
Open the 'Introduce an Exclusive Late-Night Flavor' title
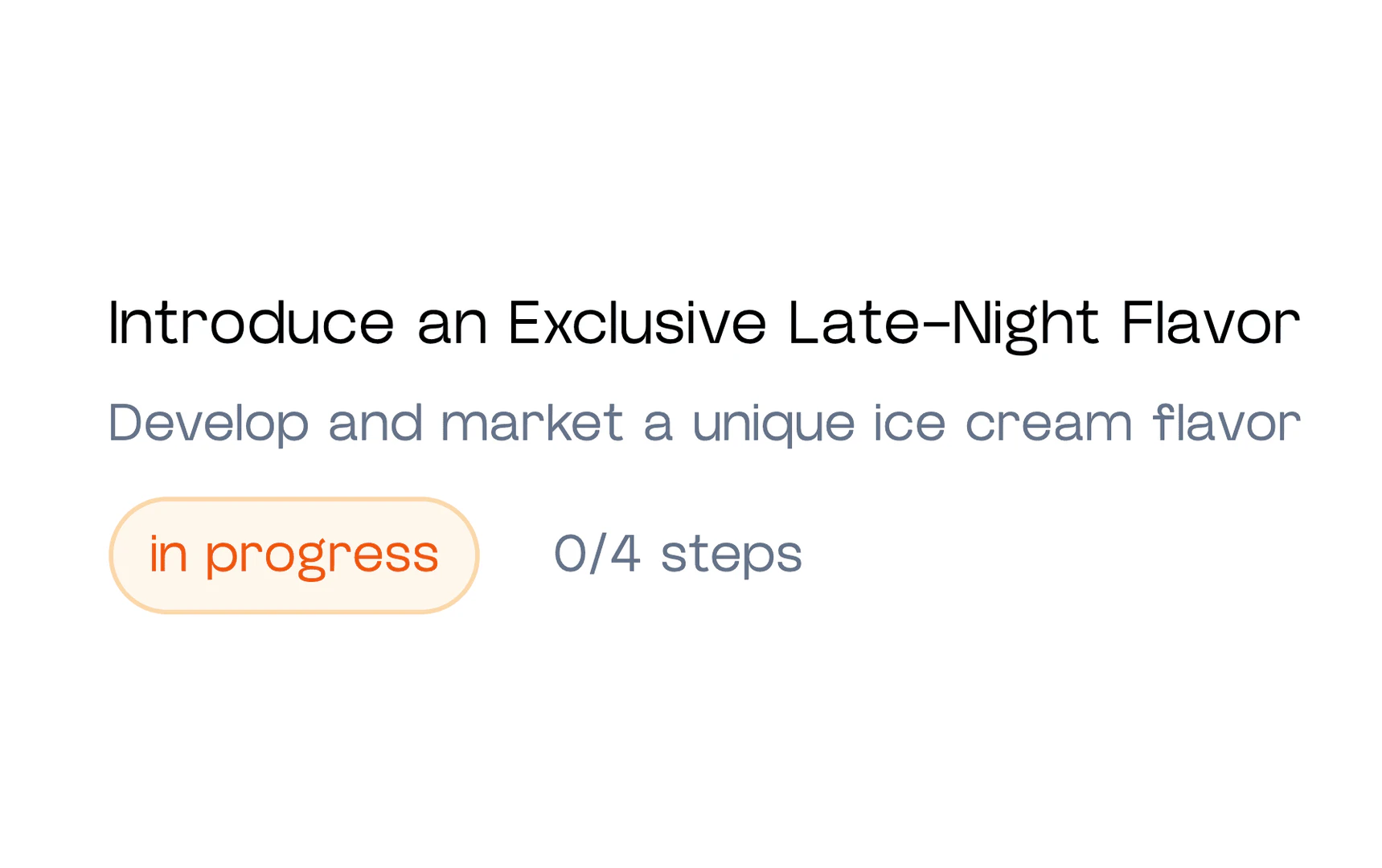pos(704,324)
